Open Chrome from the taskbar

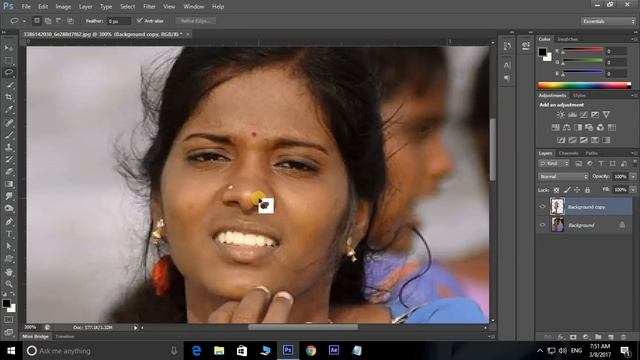pyautogui.click(x=311, y=350)
